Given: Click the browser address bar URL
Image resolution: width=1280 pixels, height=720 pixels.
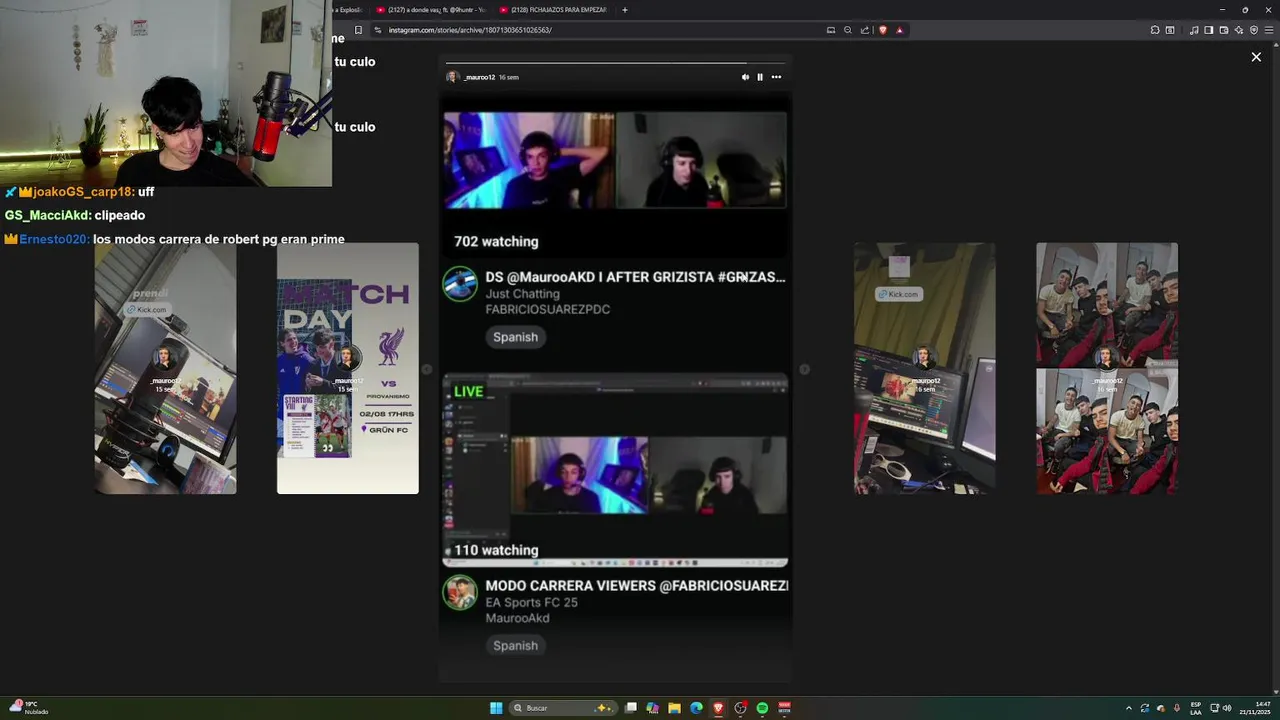Looking at the screenshot, I should coord(470,30).
